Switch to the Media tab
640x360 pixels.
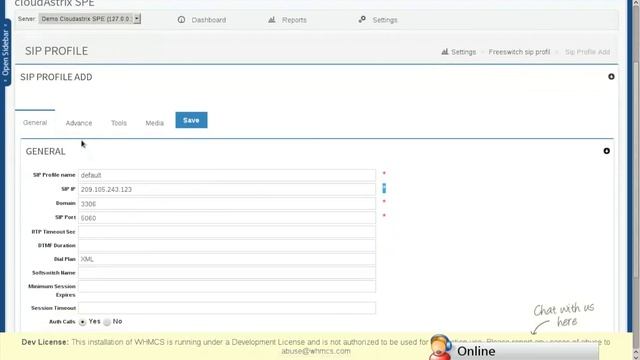click(154, 123)
